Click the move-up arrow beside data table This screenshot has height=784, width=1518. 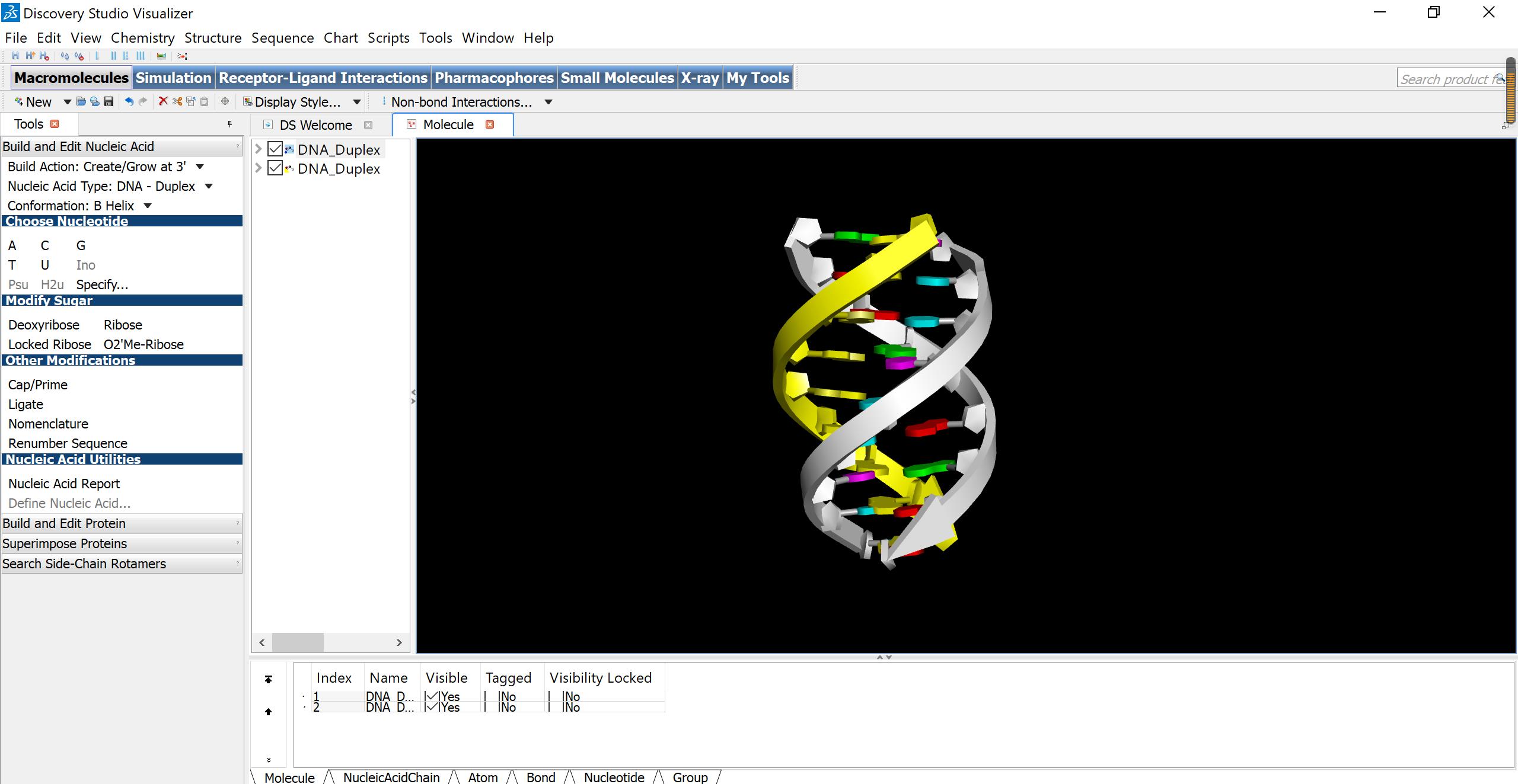click(268, 712)
